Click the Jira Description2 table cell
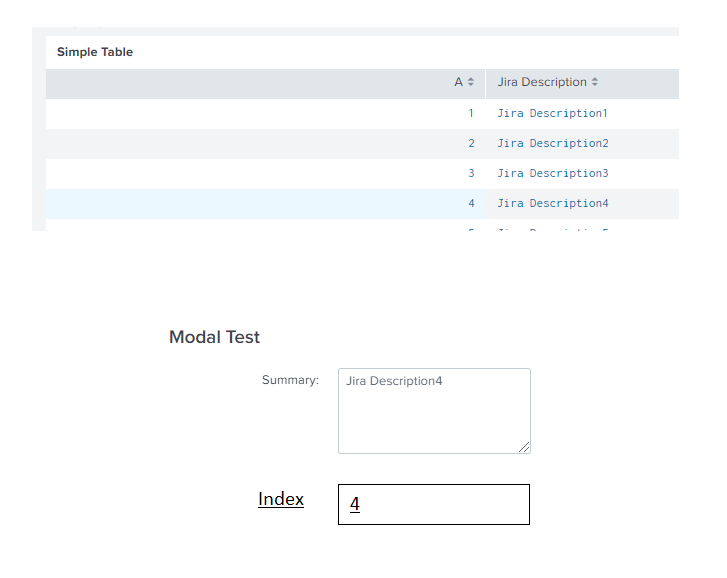The width and height of the screenshot is (727, 578). pyautogui.click(x=552, y=143)
